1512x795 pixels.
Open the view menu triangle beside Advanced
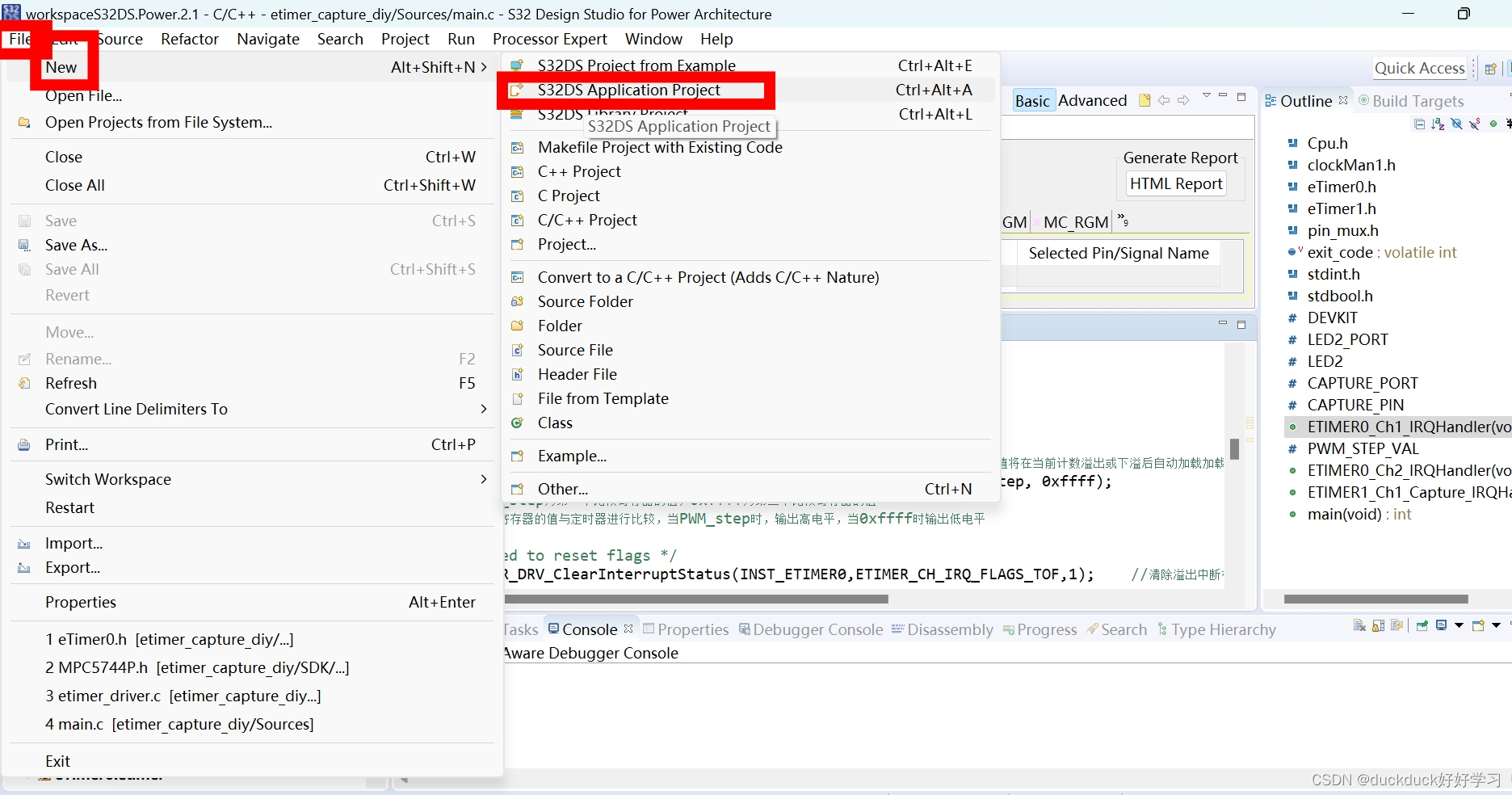pos(1207,96)
